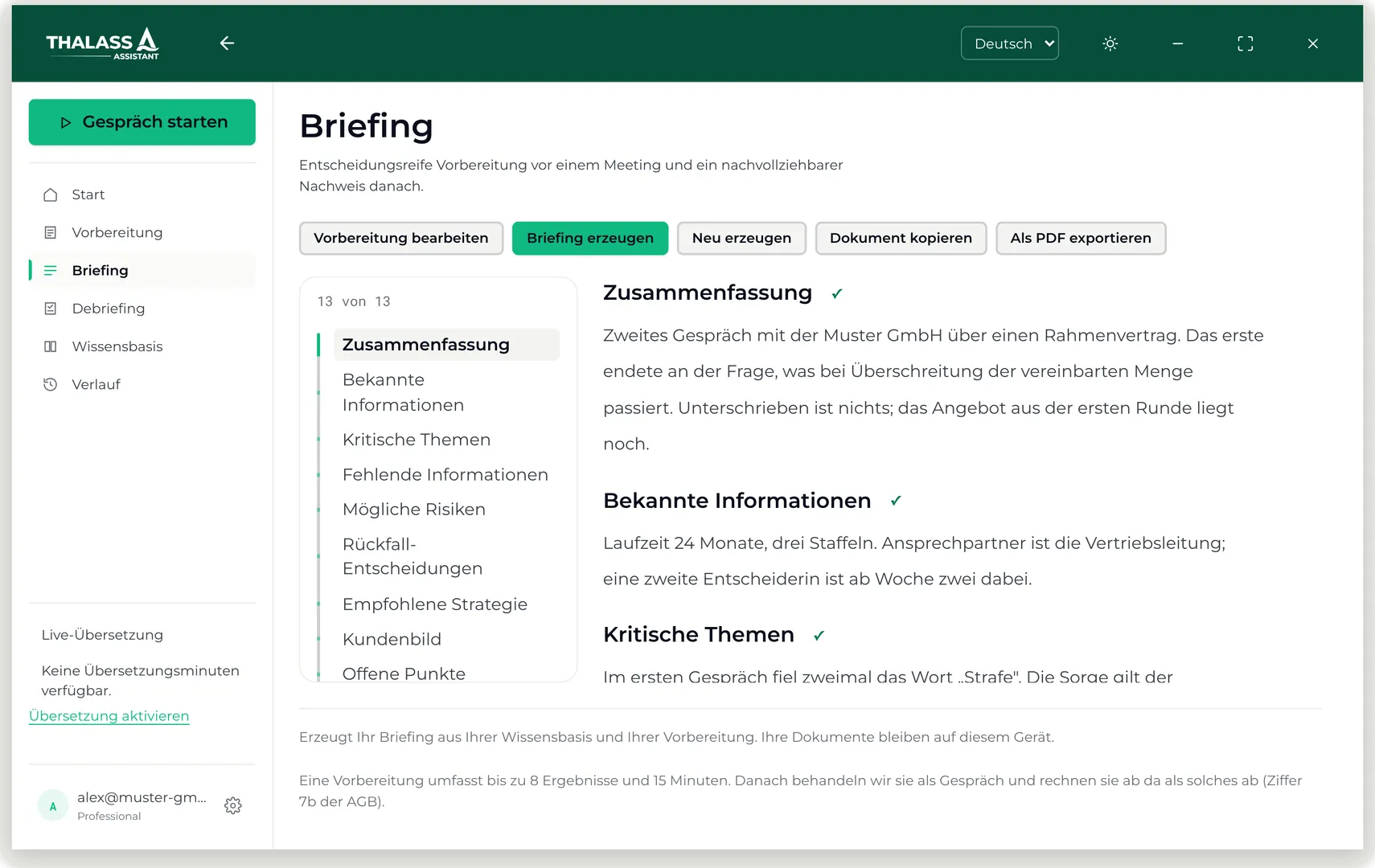Click the Briefing lines icon
The image size is (1375, 868).
coord(50,270)
